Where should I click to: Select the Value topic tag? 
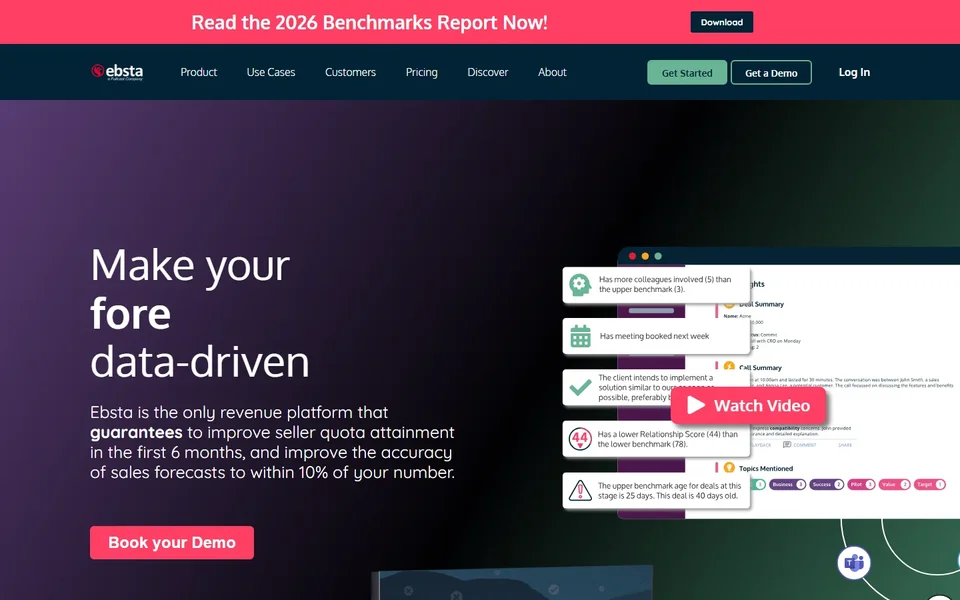[x=894, y=484]
